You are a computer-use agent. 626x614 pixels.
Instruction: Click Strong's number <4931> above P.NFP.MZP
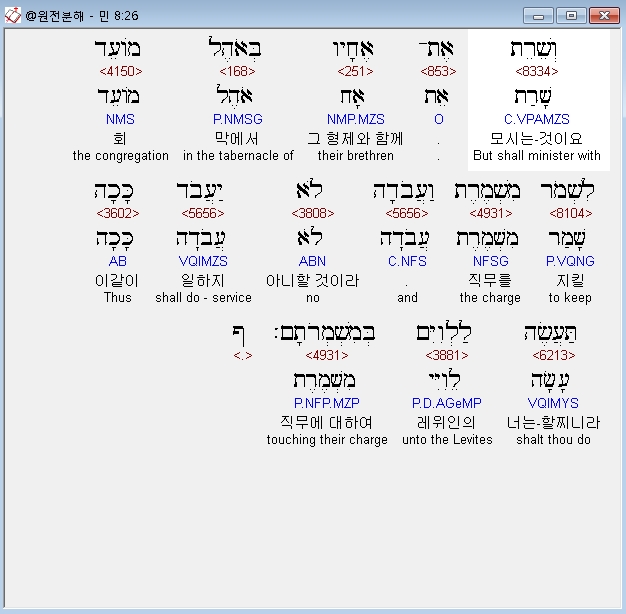[327, 355]
